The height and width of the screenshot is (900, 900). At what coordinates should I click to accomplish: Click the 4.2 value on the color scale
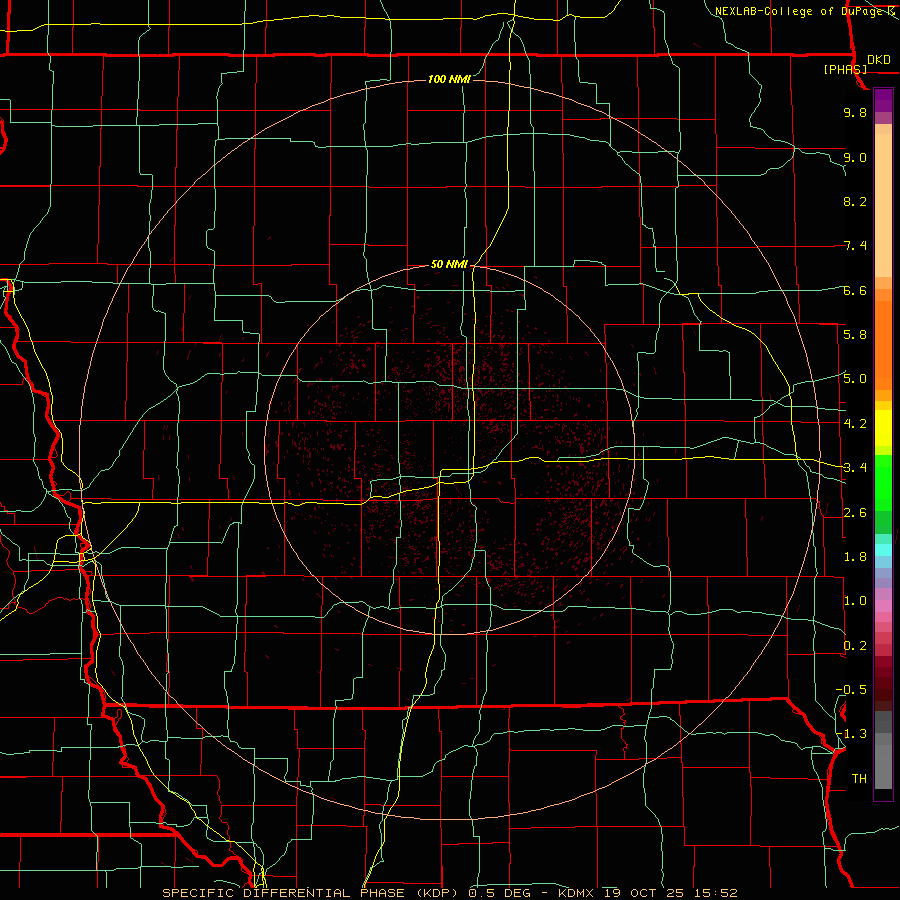(x=855, y=424)
